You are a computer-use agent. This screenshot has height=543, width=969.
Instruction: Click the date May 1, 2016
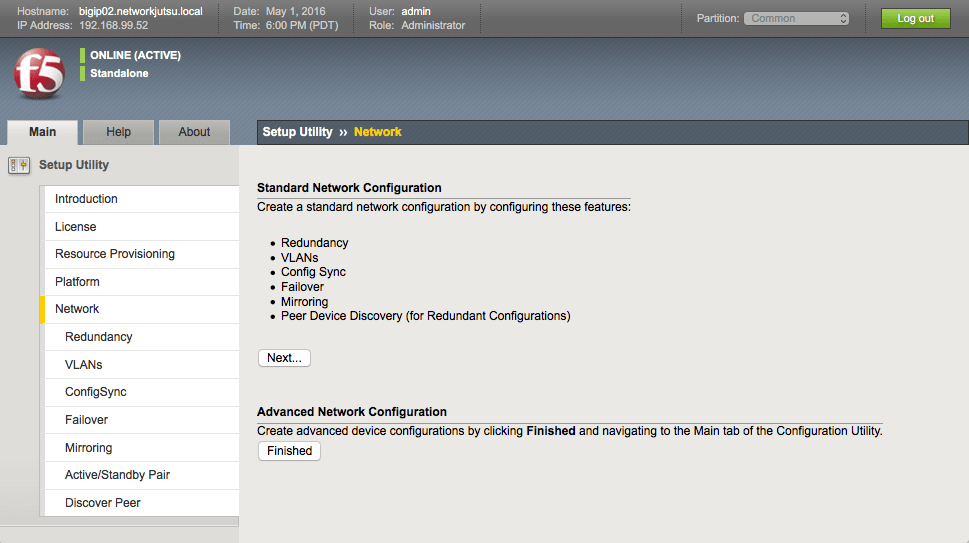coord(295,11)
